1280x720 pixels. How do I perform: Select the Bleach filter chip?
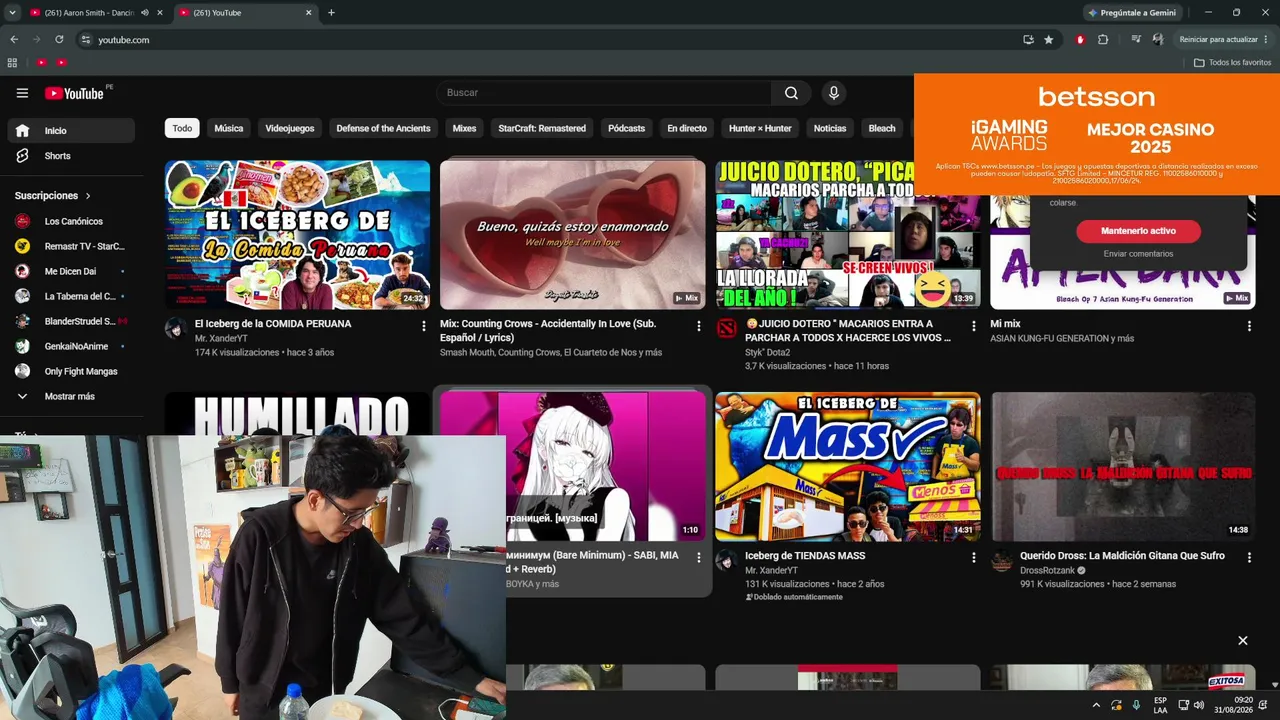882,128
